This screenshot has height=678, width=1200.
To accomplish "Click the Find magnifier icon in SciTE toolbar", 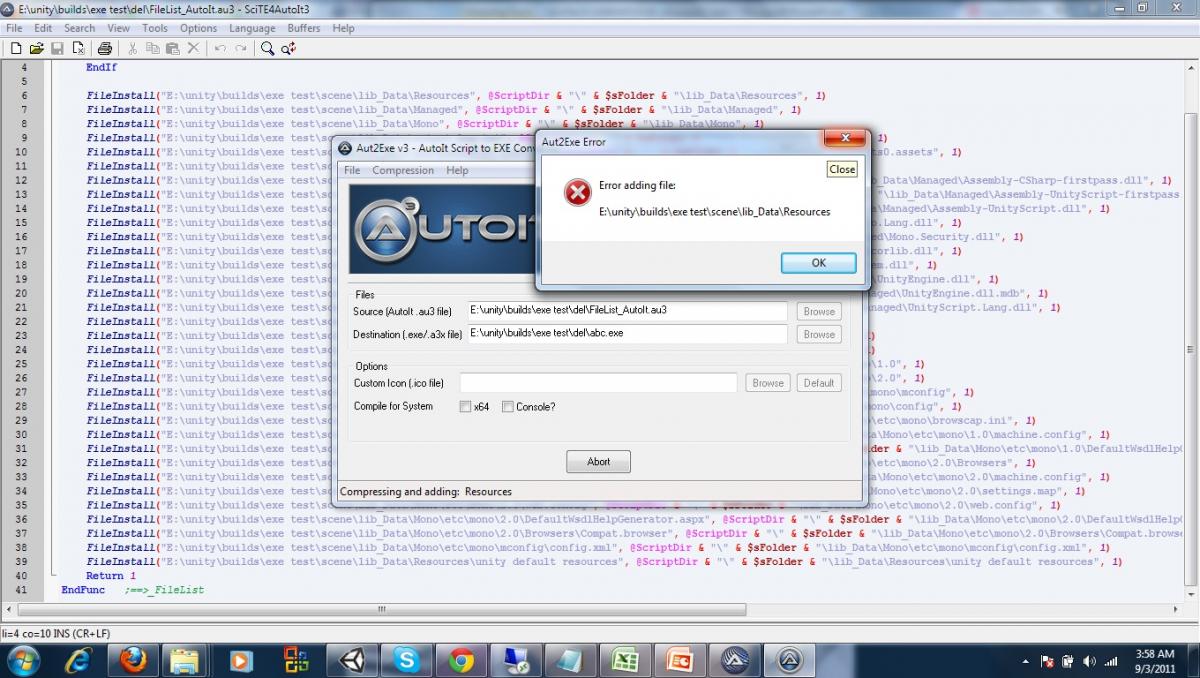I will pyautogui.click(x=268, y=48).
